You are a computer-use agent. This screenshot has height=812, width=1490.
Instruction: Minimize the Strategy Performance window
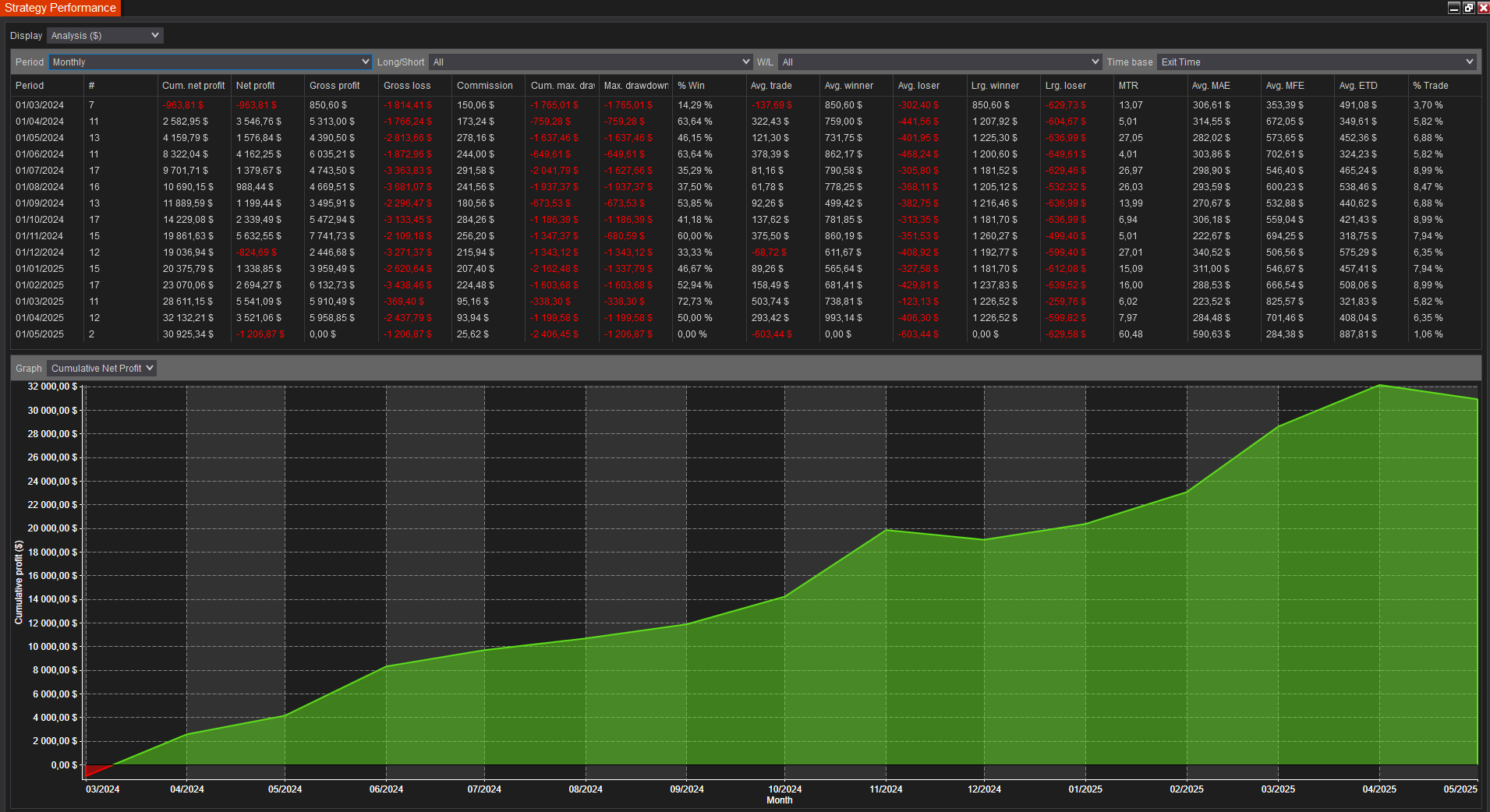(1453, 8)
